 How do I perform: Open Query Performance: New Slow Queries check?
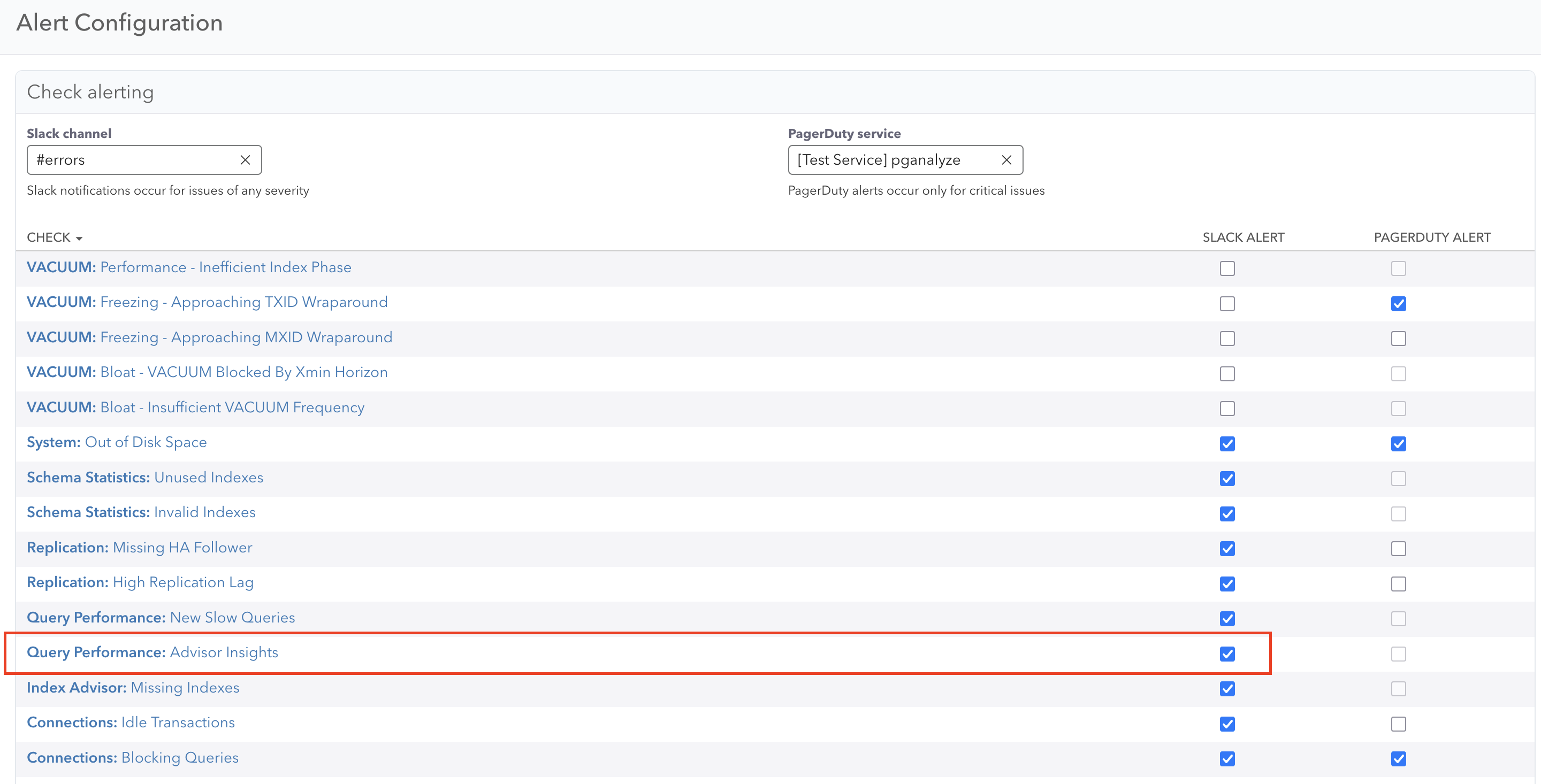pyautogui.click(x=161, y=617)
